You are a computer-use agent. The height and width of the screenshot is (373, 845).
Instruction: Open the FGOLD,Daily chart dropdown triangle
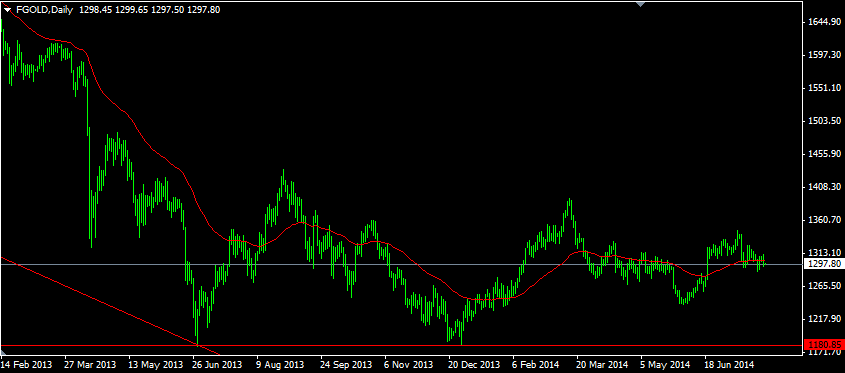[x=8, y=9]
